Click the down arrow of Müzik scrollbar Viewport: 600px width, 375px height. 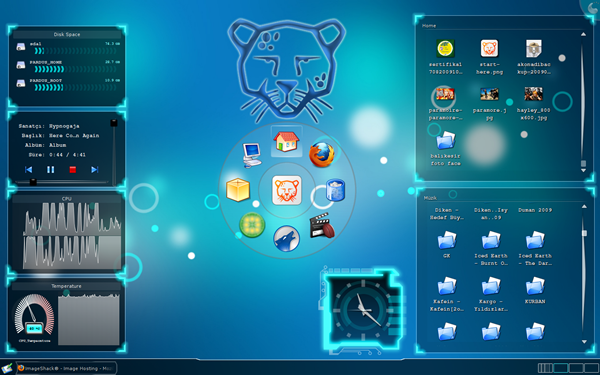[x=584, y=342]
